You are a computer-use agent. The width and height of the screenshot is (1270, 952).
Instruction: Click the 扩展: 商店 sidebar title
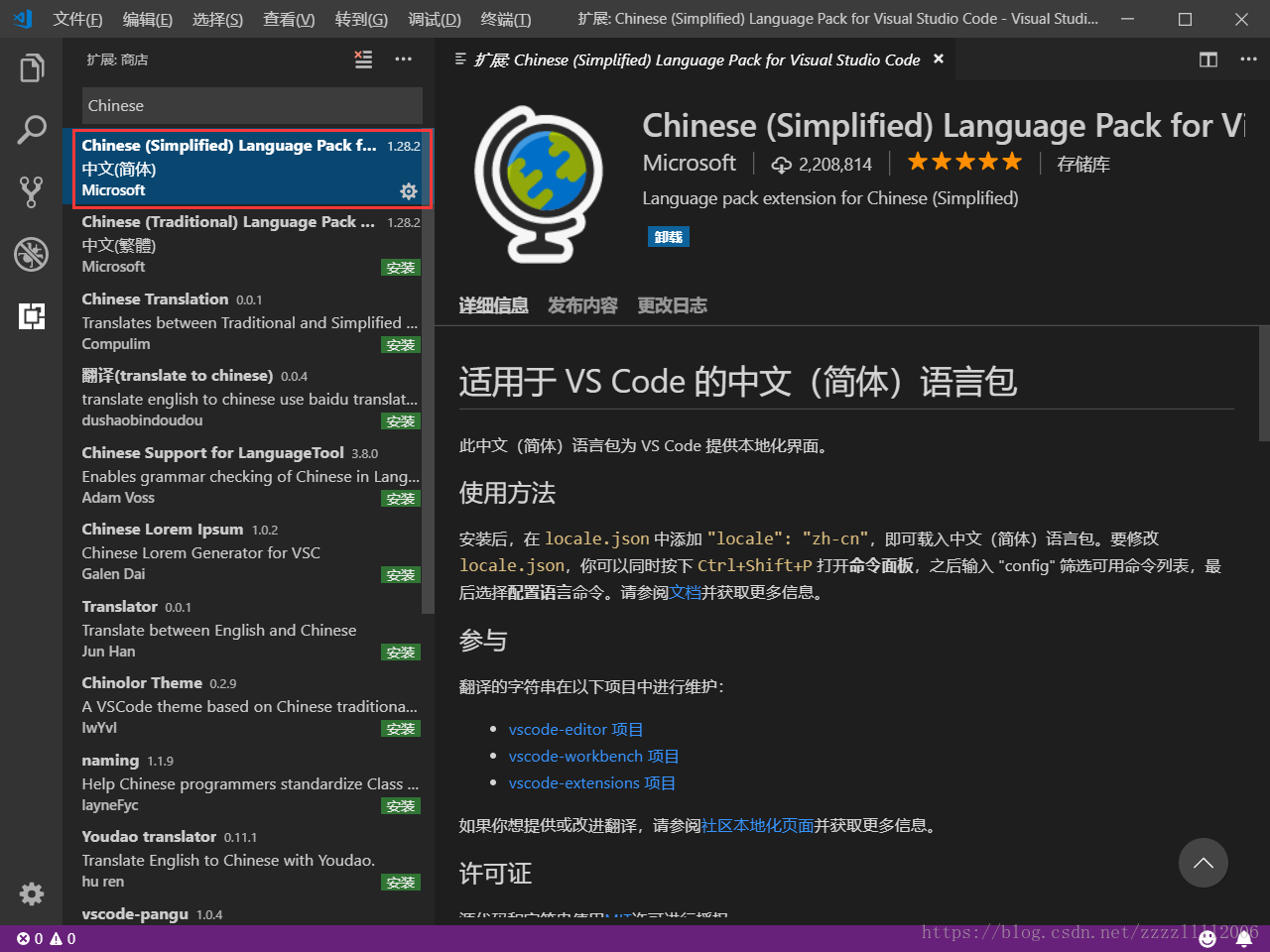click(x=117, y=59)
